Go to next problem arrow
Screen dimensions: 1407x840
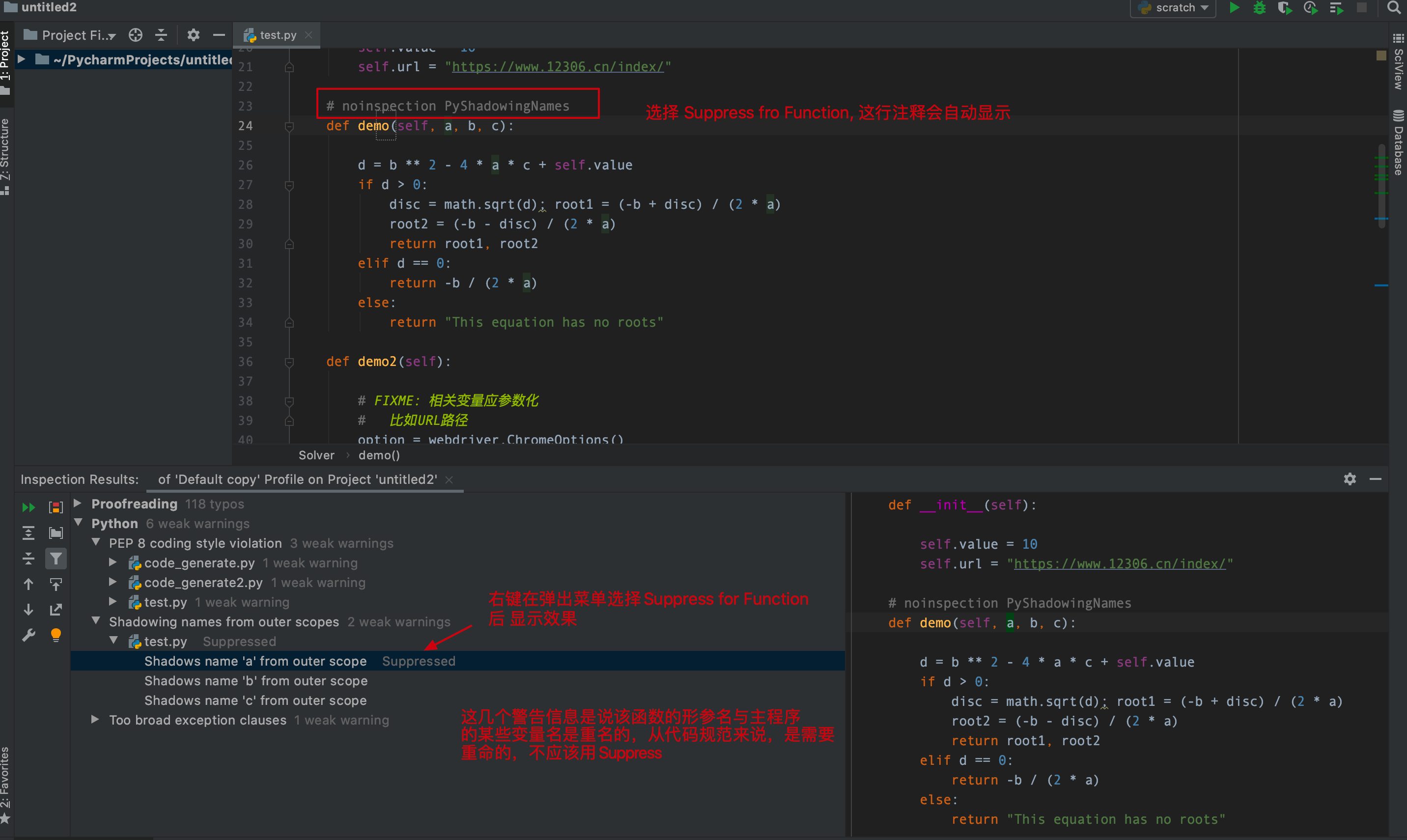28,610
